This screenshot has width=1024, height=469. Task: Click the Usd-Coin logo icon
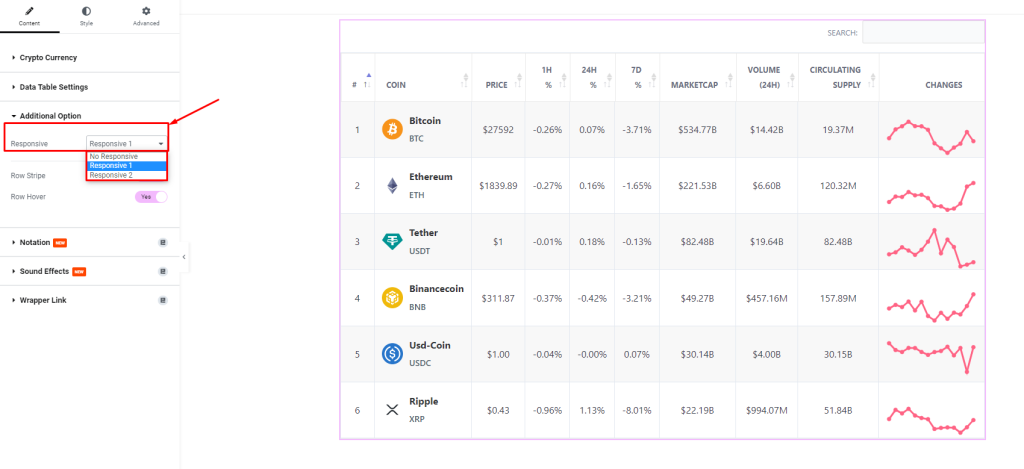(x=392, y=354)
